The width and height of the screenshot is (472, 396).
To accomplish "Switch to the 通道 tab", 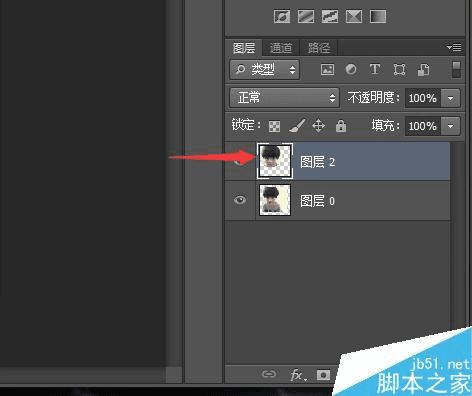I will tap(281, 48).
